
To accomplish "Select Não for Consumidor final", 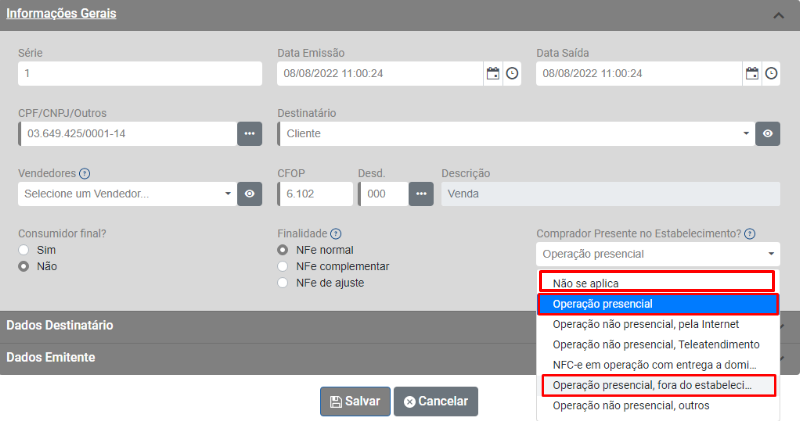I will point(25,266).
